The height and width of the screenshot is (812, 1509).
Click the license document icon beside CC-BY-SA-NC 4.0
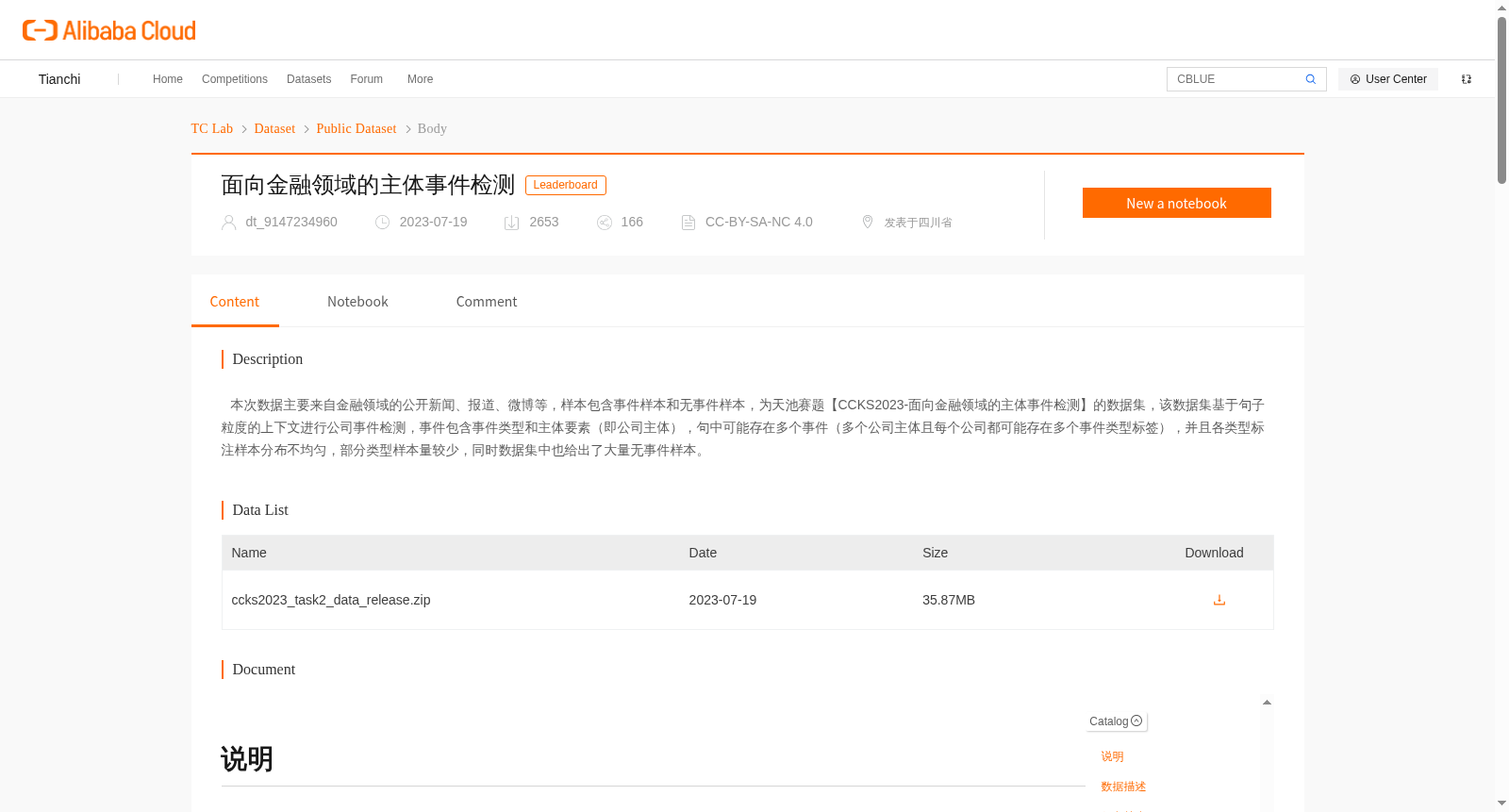[688, 223]
